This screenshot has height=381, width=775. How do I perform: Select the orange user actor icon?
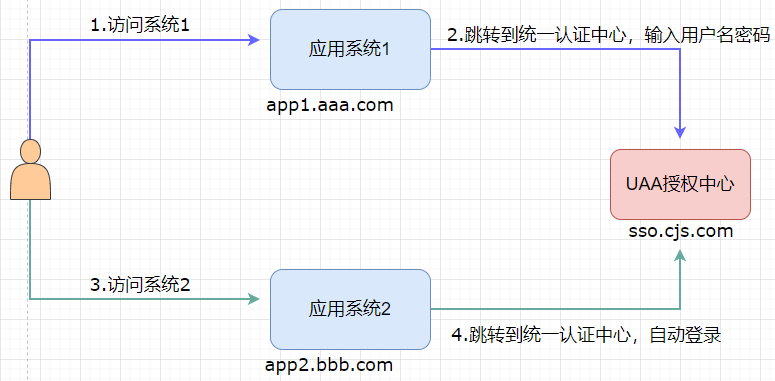click(x=30, y=169)
